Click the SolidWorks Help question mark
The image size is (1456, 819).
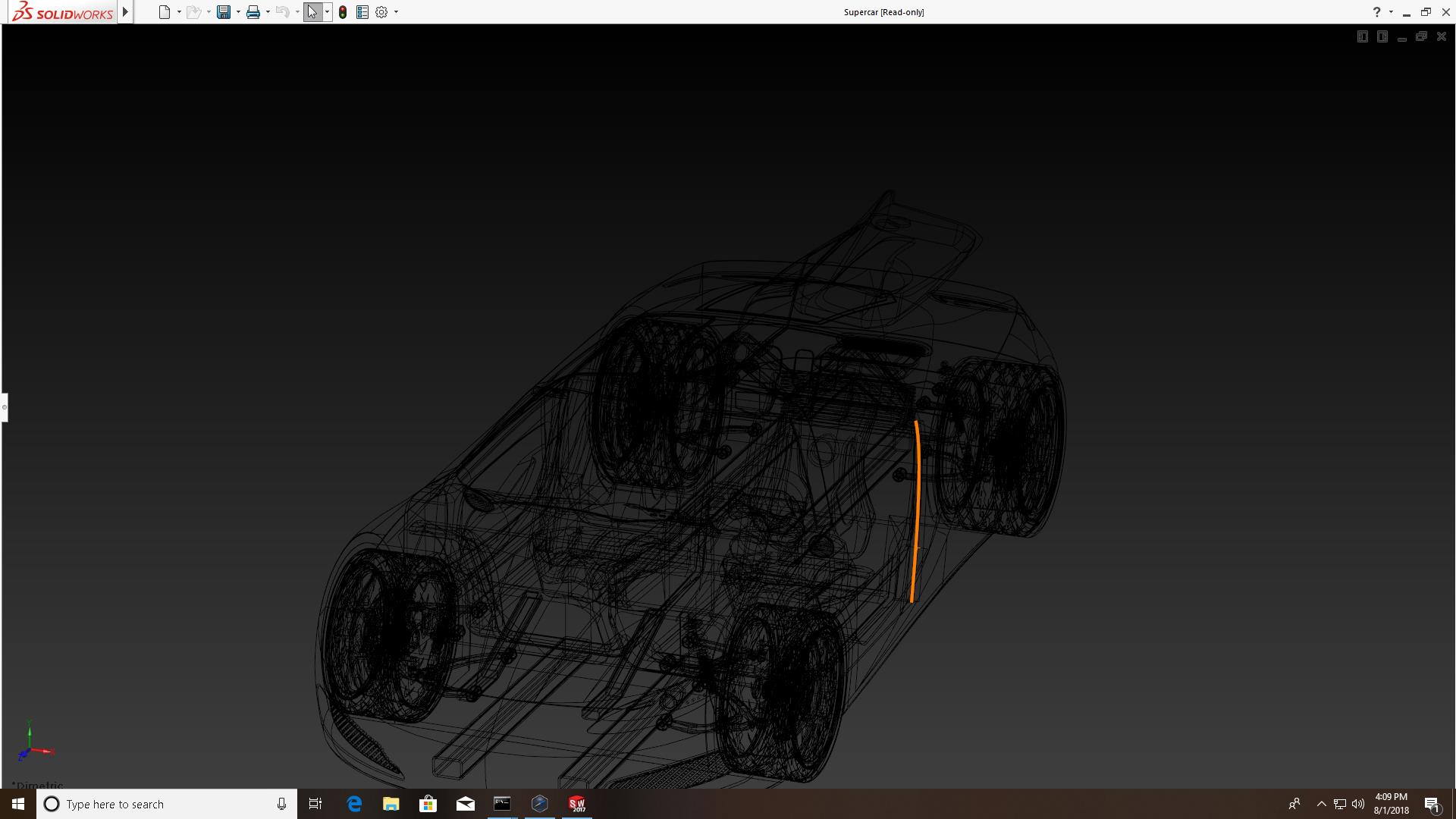tap(1376, 12)
